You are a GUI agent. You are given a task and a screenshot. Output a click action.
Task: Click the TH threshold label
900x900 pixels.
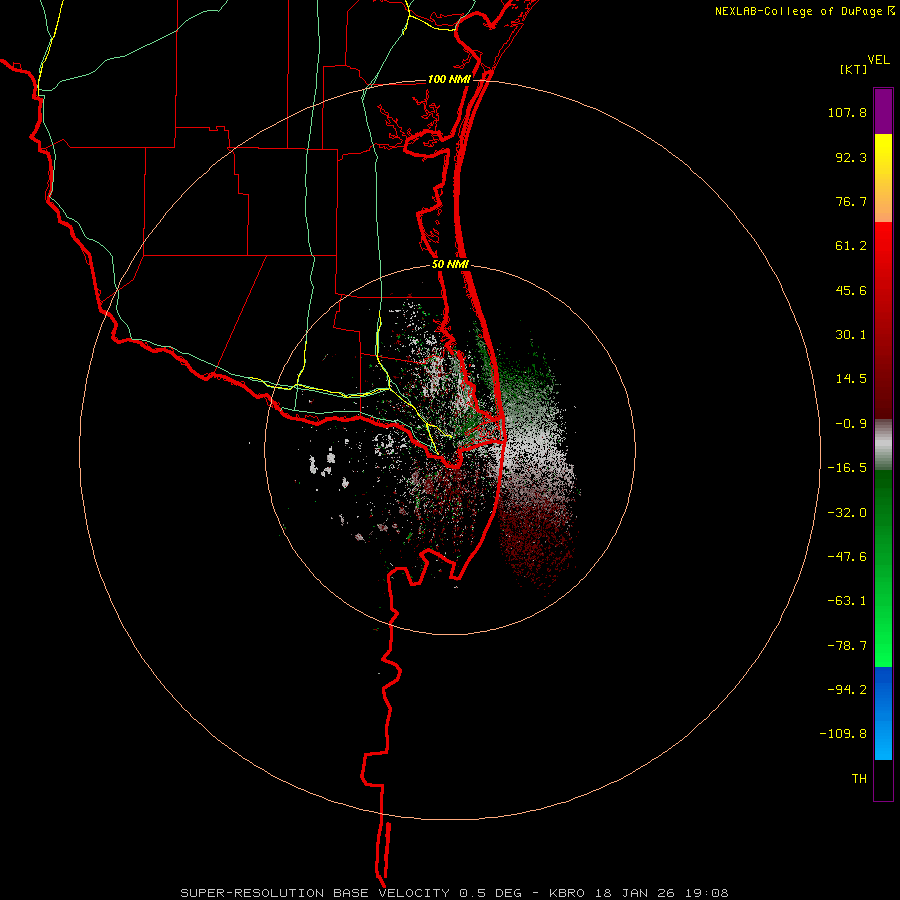coord(859,779)
